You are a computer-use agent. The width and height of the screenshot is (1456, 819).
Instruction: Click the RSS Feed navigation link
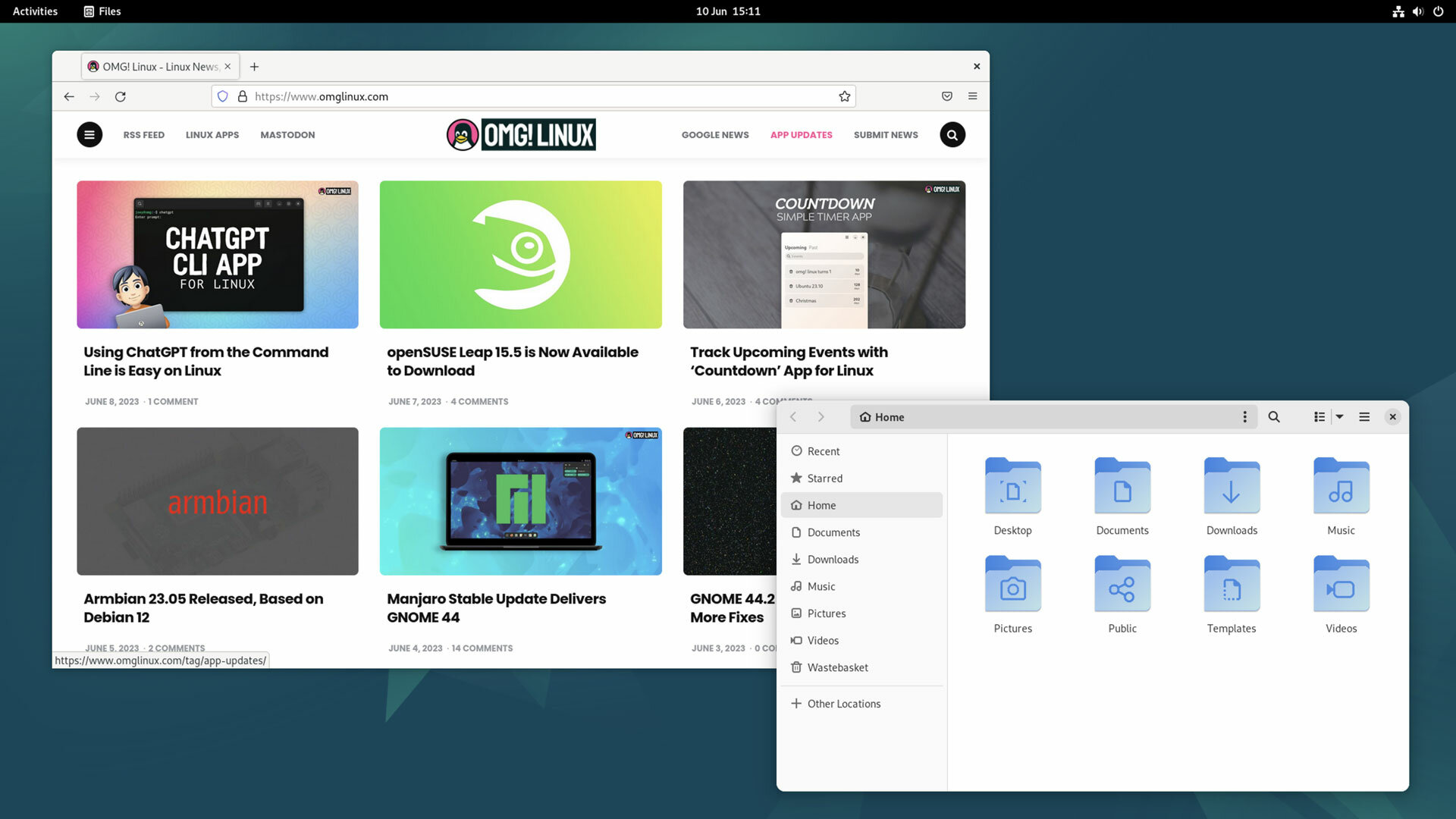click(x=143, y=134)
